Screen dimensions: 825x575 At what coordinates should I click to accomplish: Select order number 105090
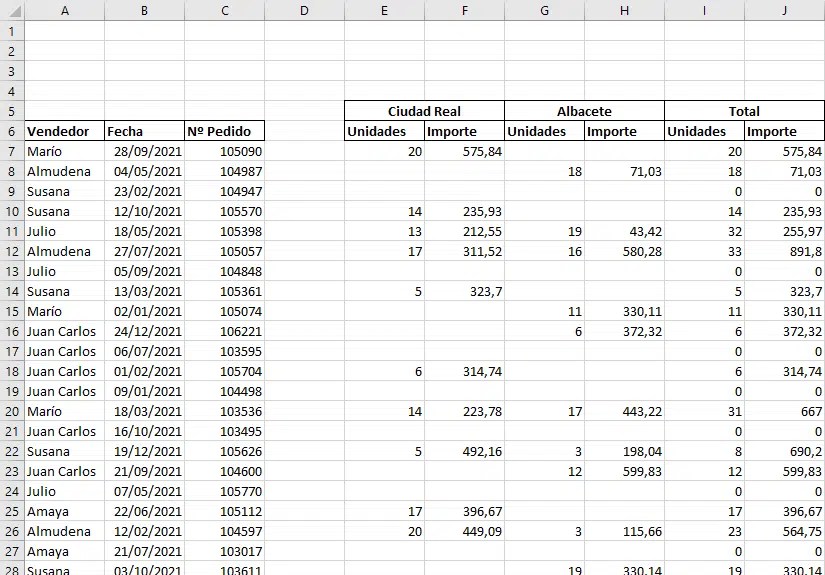225,152
